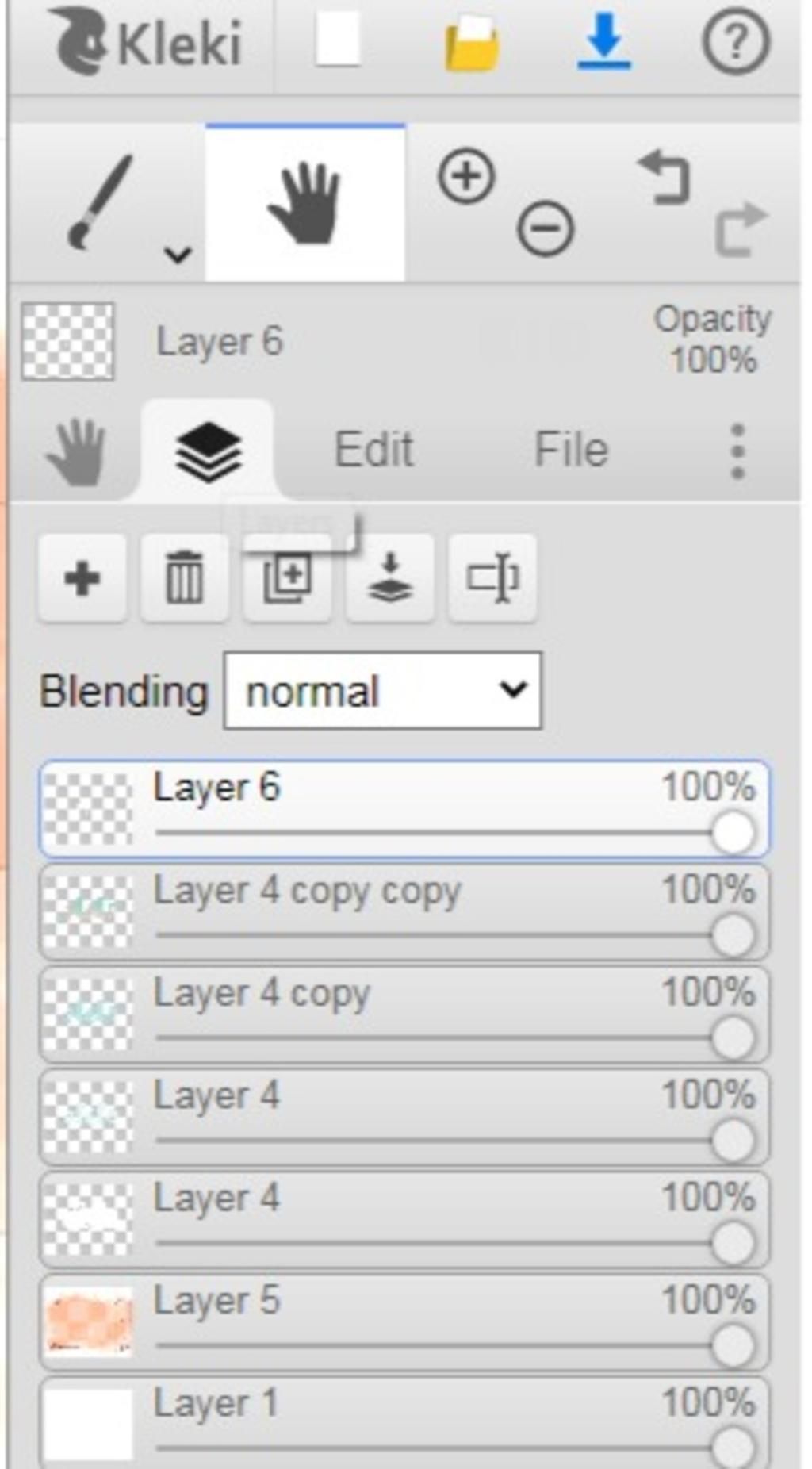Viewport: 812px width, 1469px height.
Task: Select the Brush tool
Action: 99,201
